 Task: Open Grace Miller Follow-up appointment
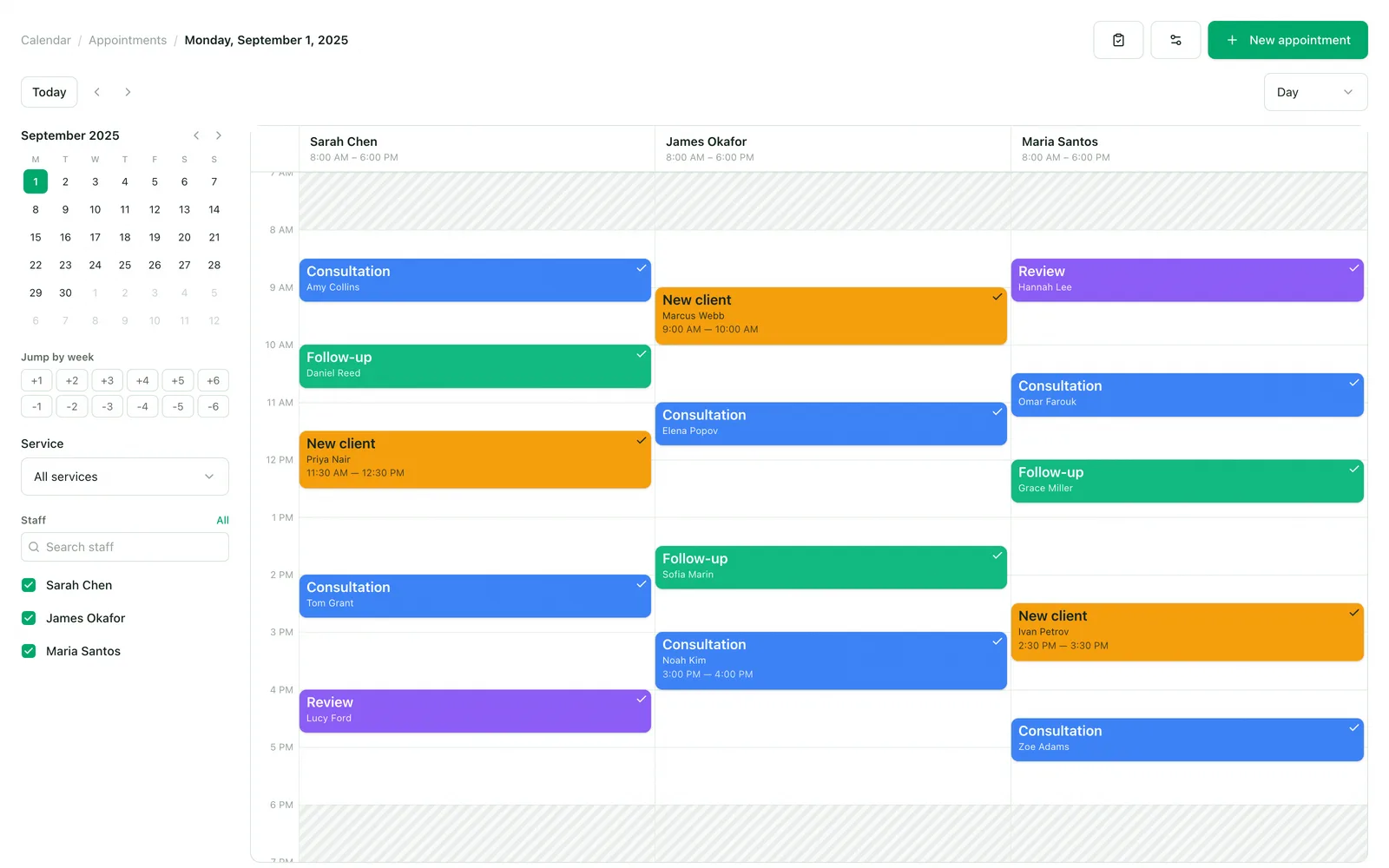click(x=1188, y=481)
